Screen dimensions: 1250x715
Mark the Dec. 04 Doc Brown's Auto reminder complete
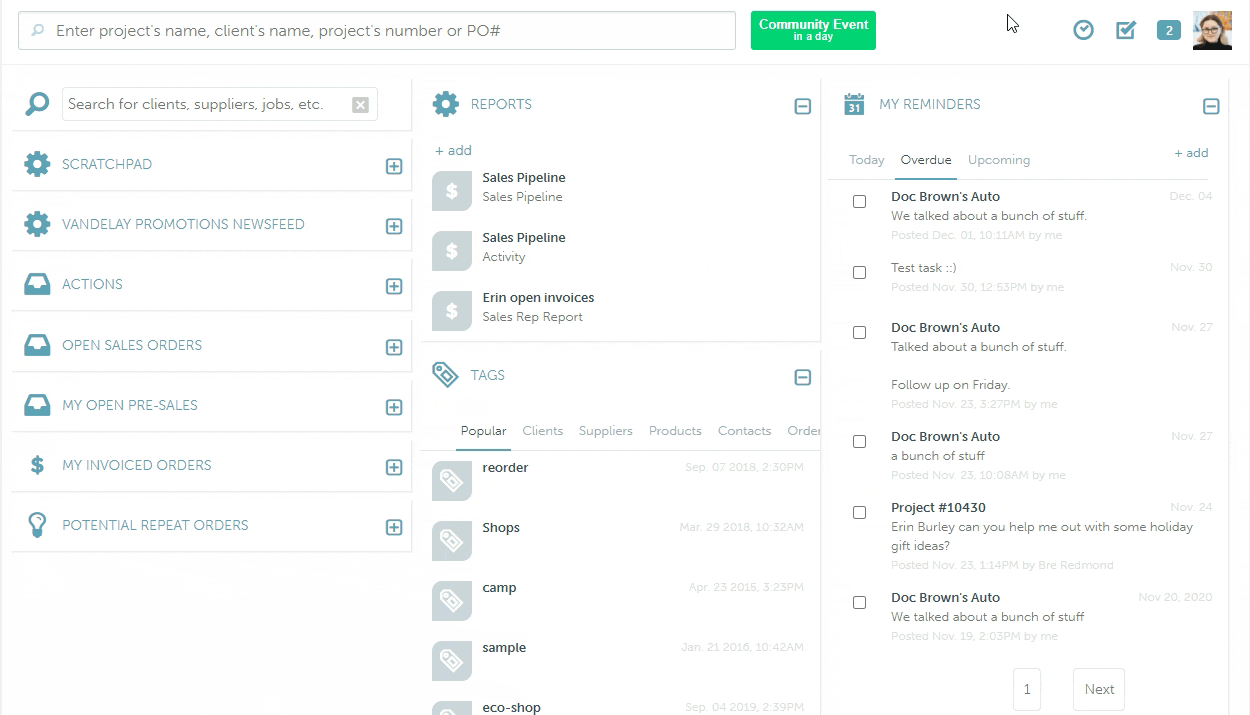859,201
